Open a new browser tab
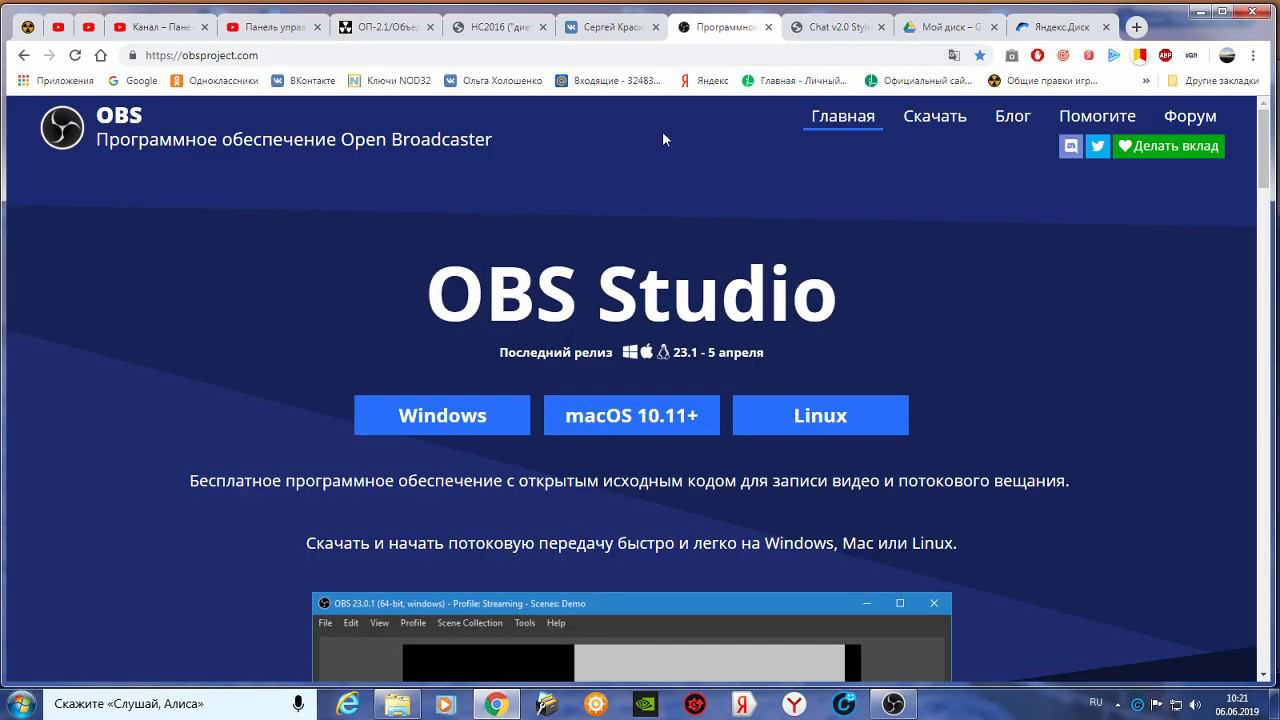 (1136, 27)
